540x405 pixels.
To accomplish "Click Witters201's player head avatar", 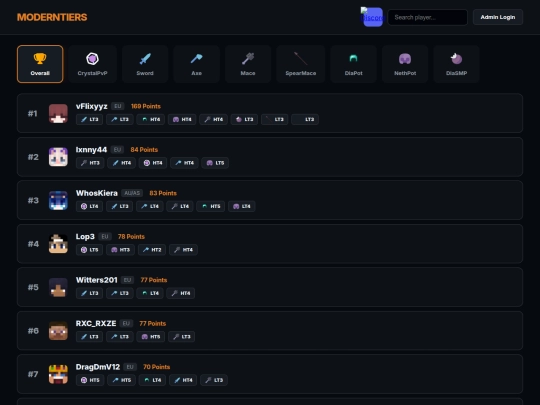I will point(58,287).
